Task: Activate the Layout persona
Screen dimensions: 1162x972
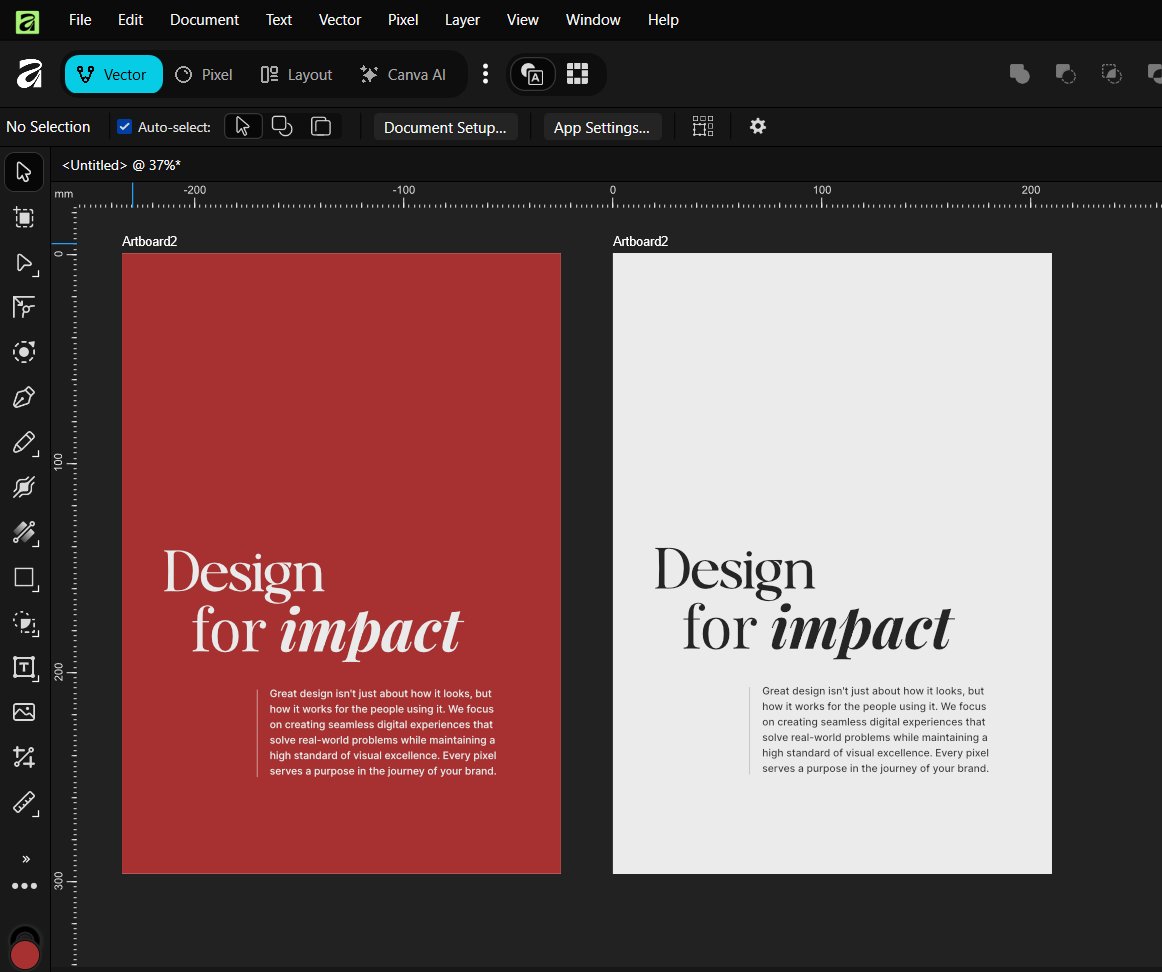Action: click(x=296, y=74)
